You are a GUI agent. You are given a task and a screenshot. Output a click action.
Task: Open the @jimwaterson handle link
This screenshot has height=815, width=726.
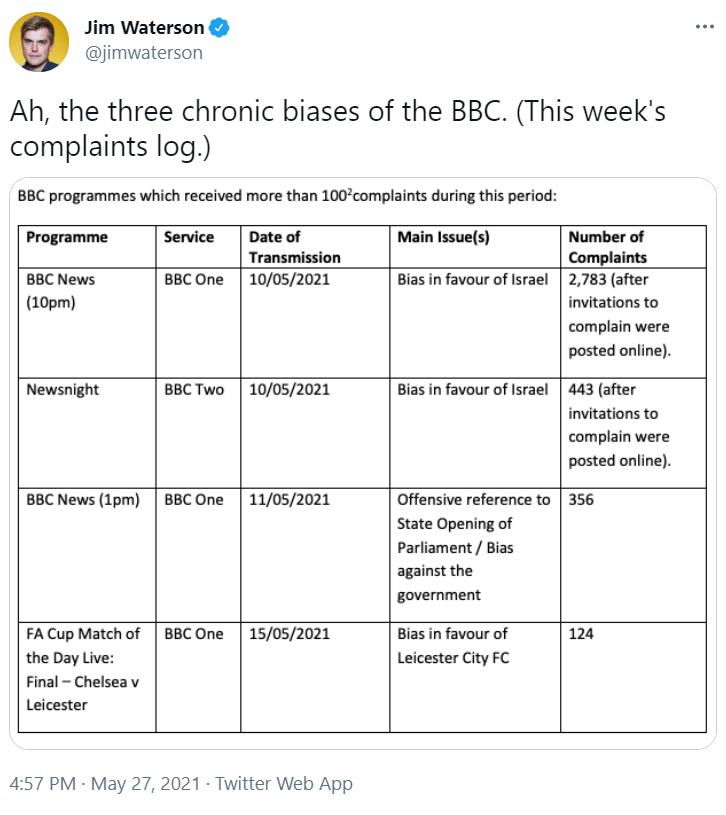point(143,52)
